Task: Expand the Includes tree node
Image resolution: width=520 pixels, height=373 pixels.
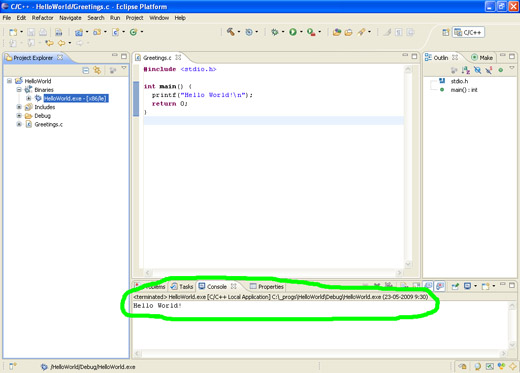Action: pyautogui.click(x=19, y=107)
